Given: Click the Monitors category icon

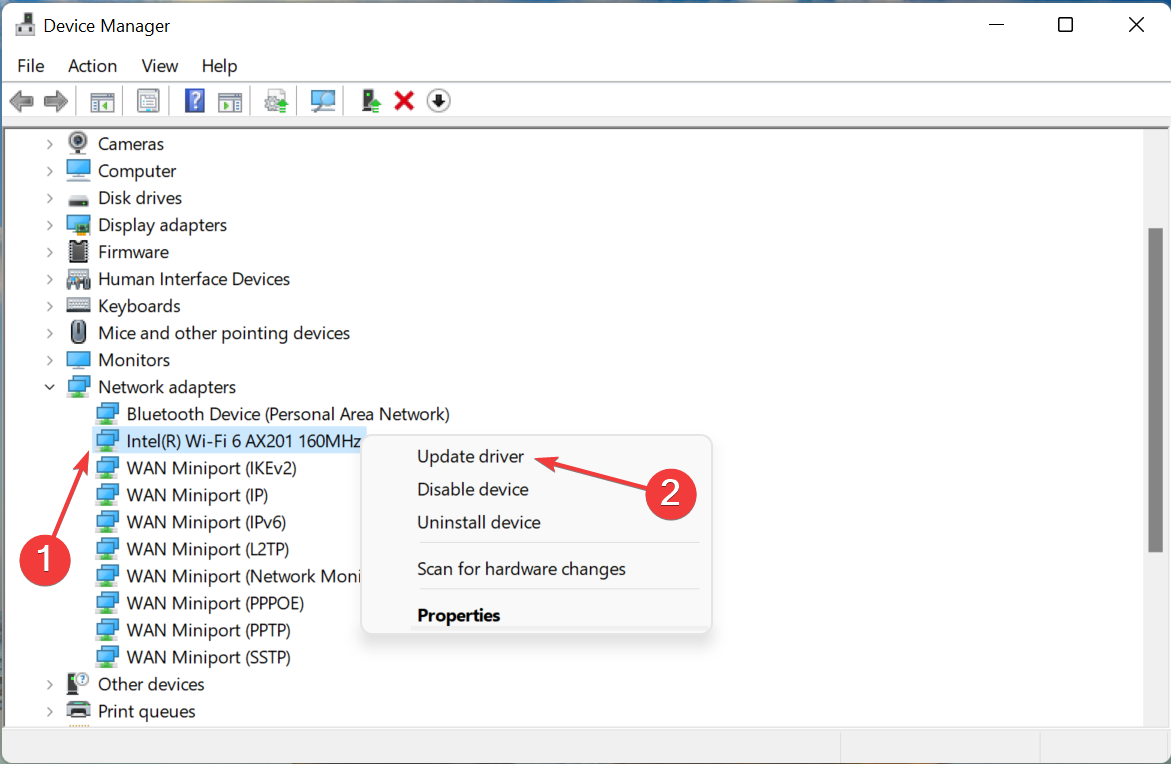Looking at the screenshot, I should coord(78,360).
